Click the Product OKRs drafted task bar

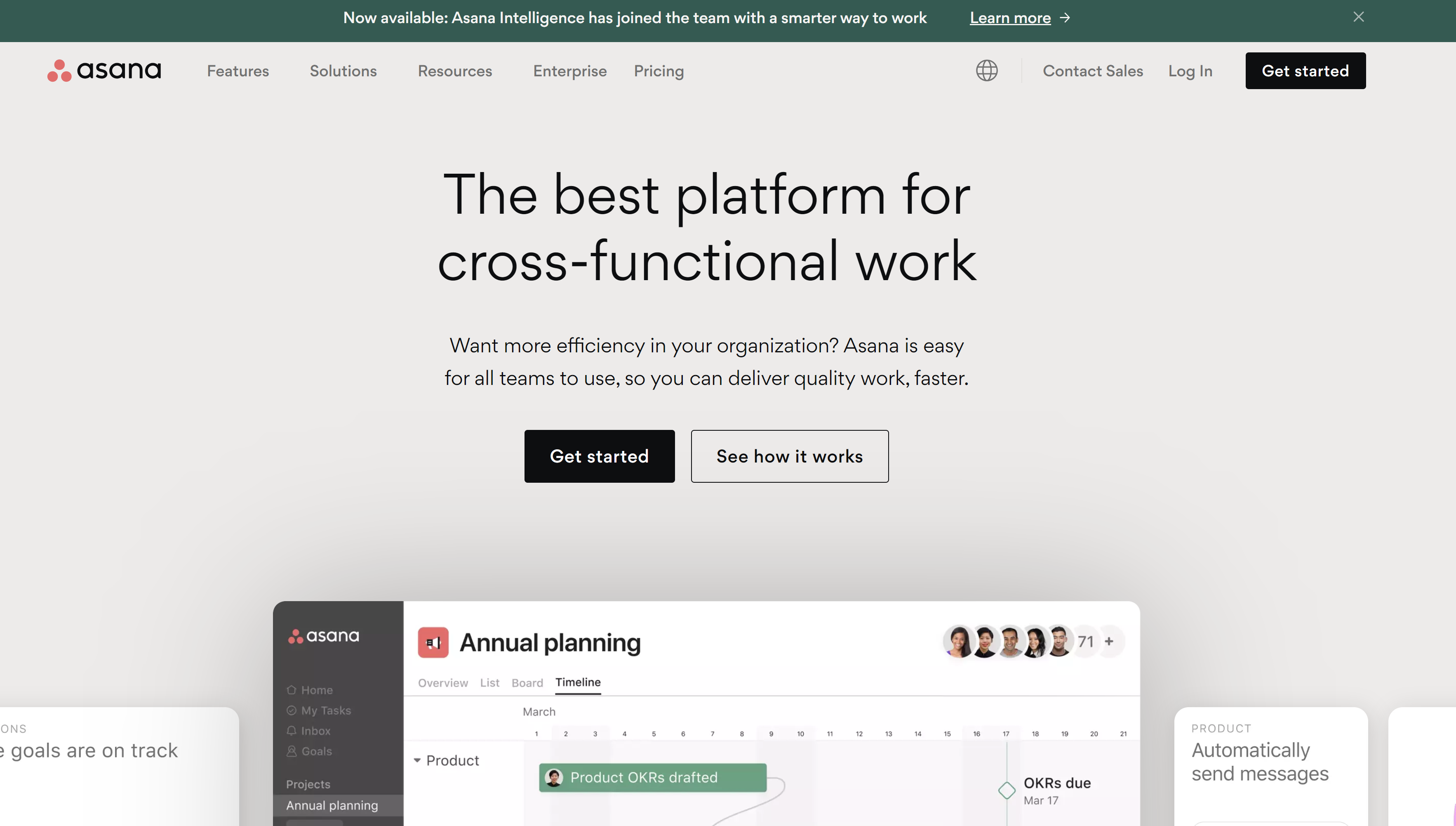click(x=653, y=777)
